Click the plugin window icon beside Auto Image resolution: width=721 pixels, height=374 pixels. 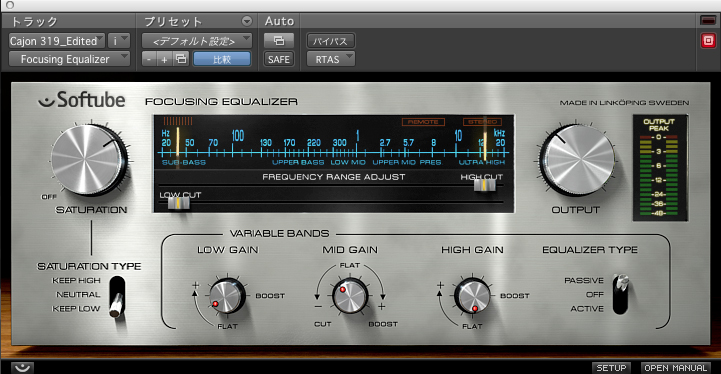pyautogui.click(x=279, y=41)
